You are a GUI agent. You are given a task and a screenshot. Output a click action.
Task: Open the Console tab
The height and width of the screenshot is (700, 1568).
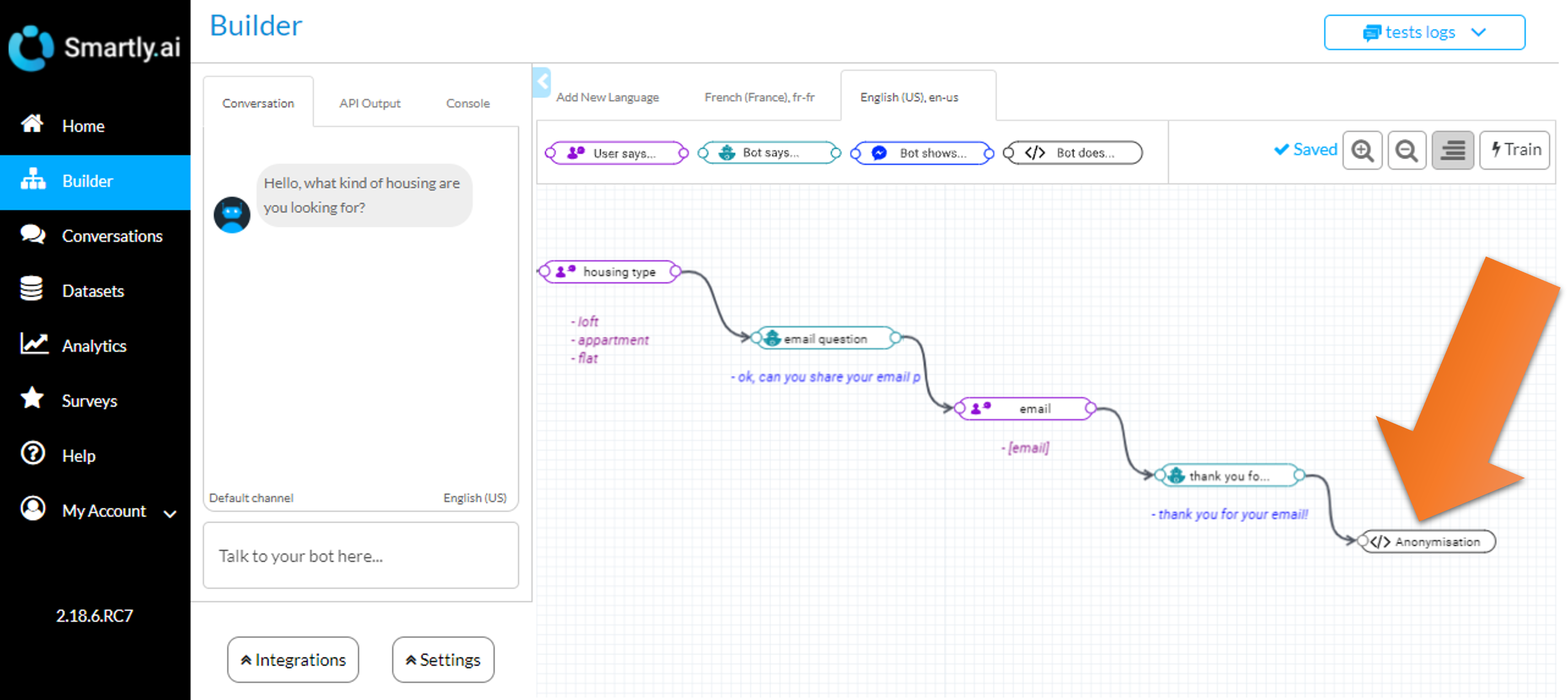(x=467, y=103)
